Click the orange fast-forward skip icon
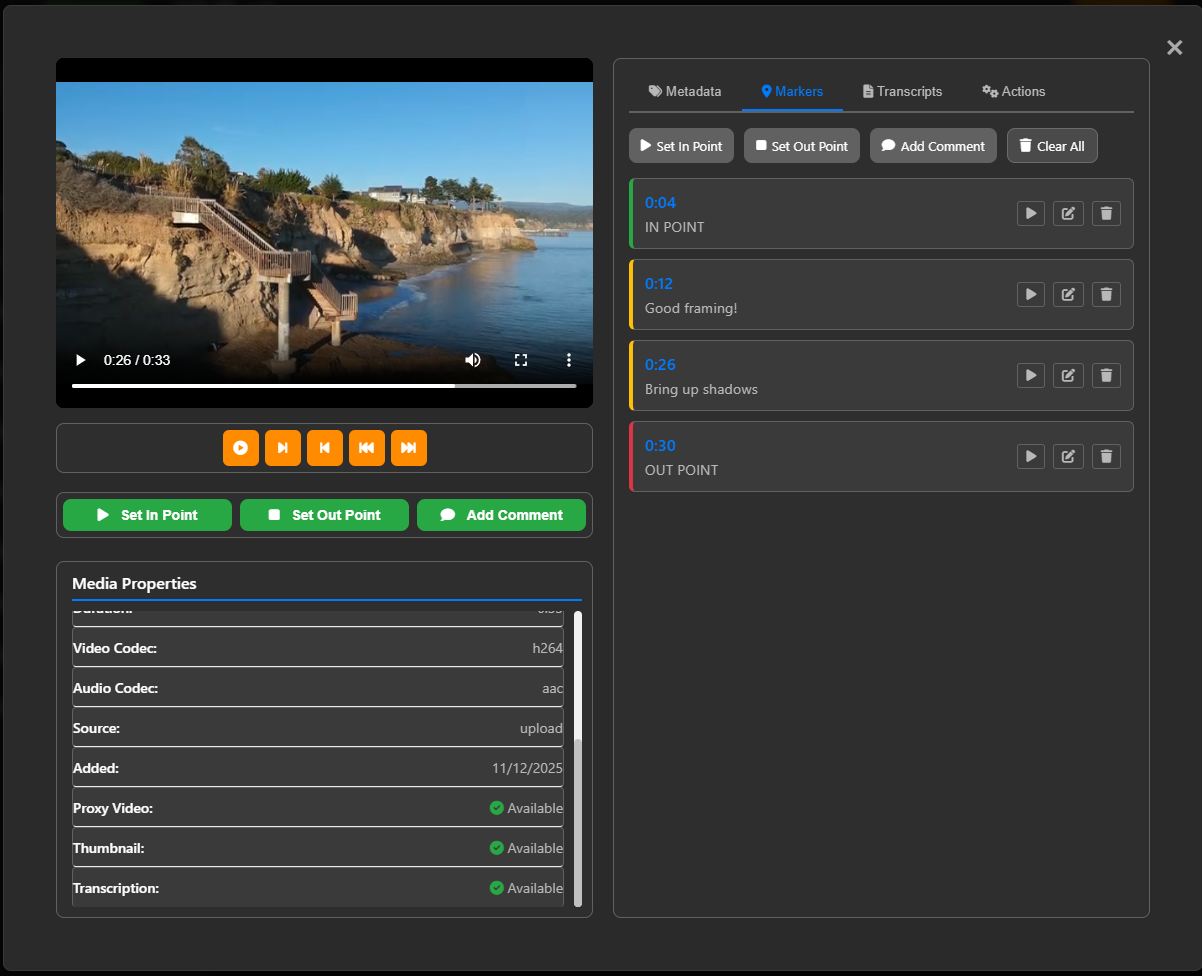 [x=409, y=448]
